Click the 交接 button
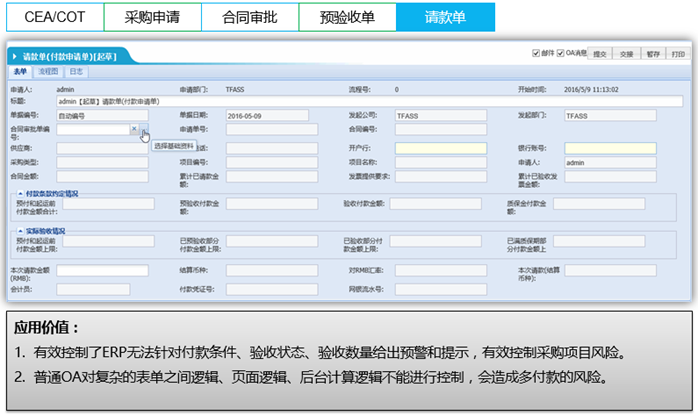 pos(626,54)
